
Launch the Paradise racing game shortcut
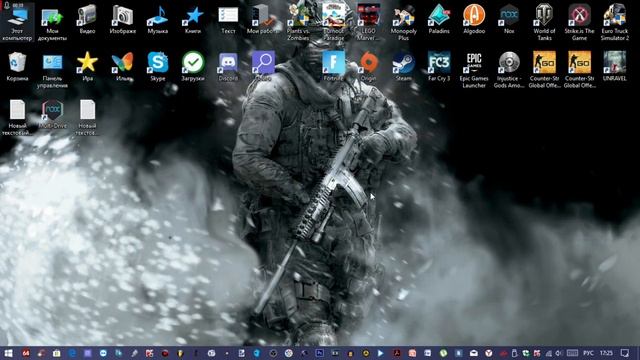pos(333,22)
